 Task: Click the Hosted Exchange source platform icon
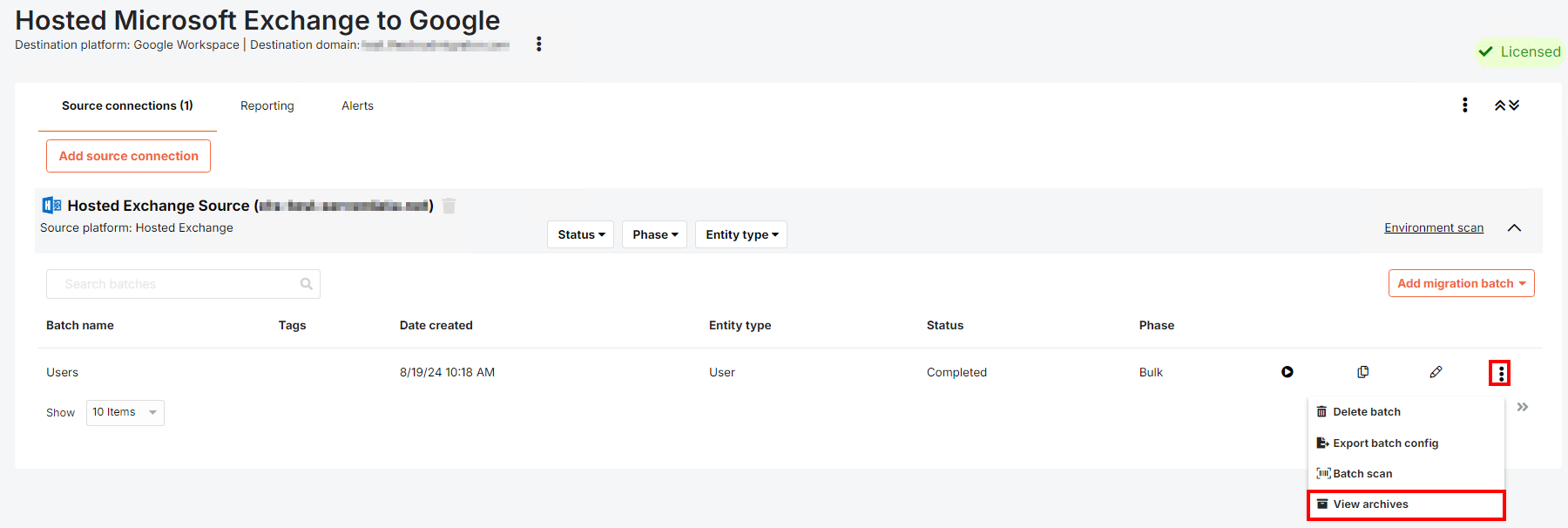[51, 206]
